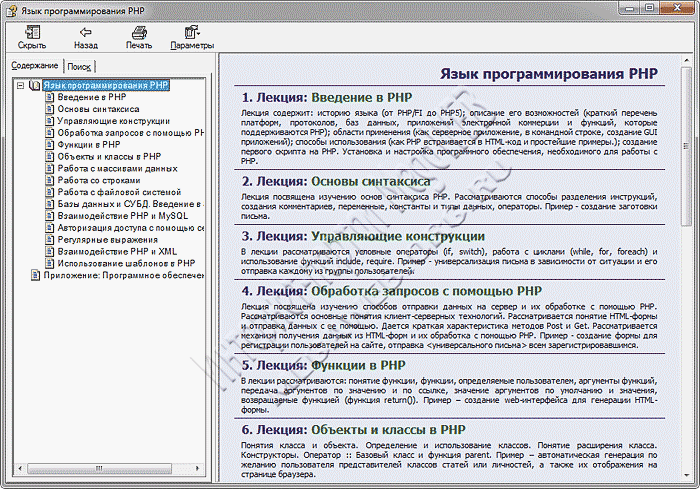The image size is (700, 489).
Task: Click page icon beside Функции в PHP tree item
Action: (50, 145)
